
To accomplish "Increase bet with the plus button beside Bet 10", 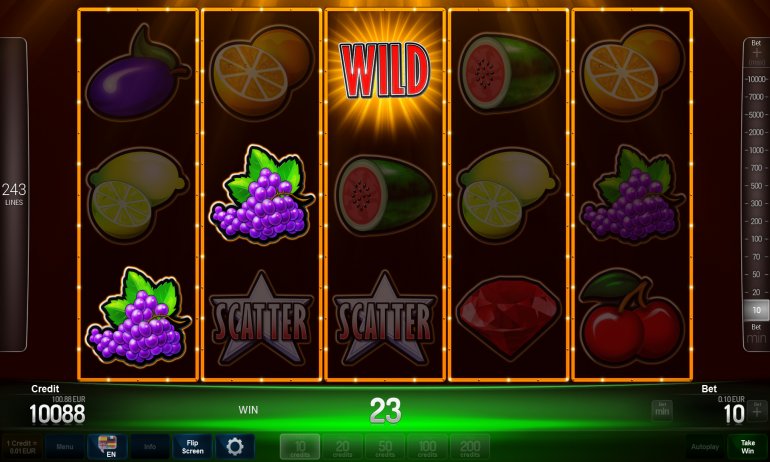I will click(x=757, y=410).
